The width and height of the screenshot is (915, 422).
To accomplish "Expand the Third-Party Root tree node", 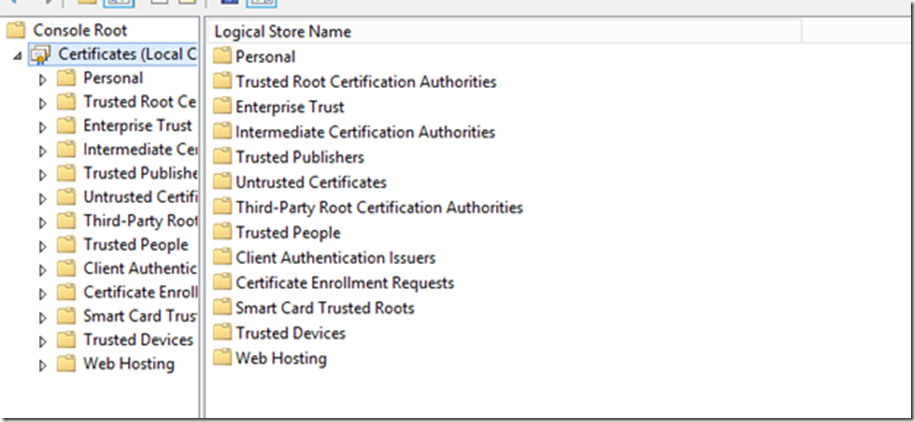I will [42, 223].
